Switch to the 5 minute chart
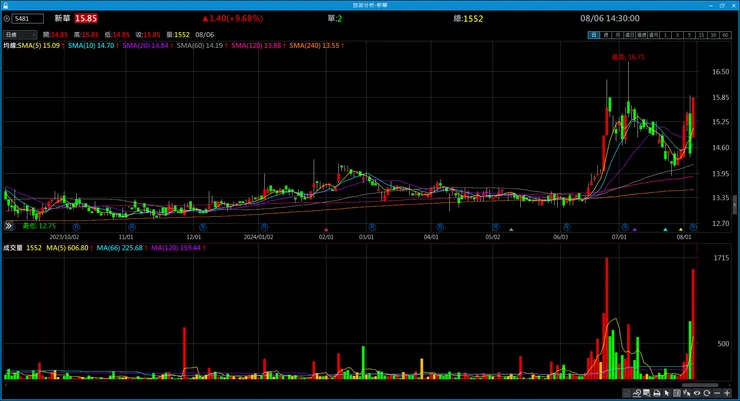 pos(689,35)
